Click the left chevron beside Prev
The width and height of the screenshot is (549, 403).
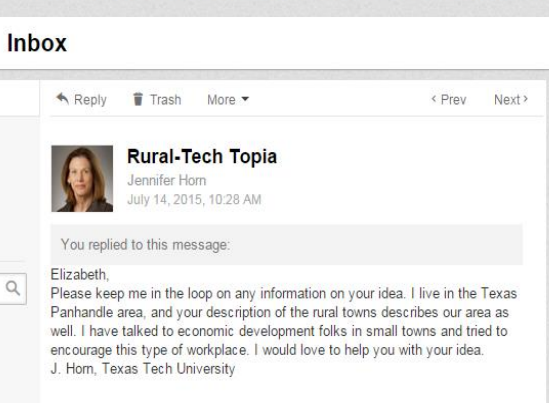434,99
